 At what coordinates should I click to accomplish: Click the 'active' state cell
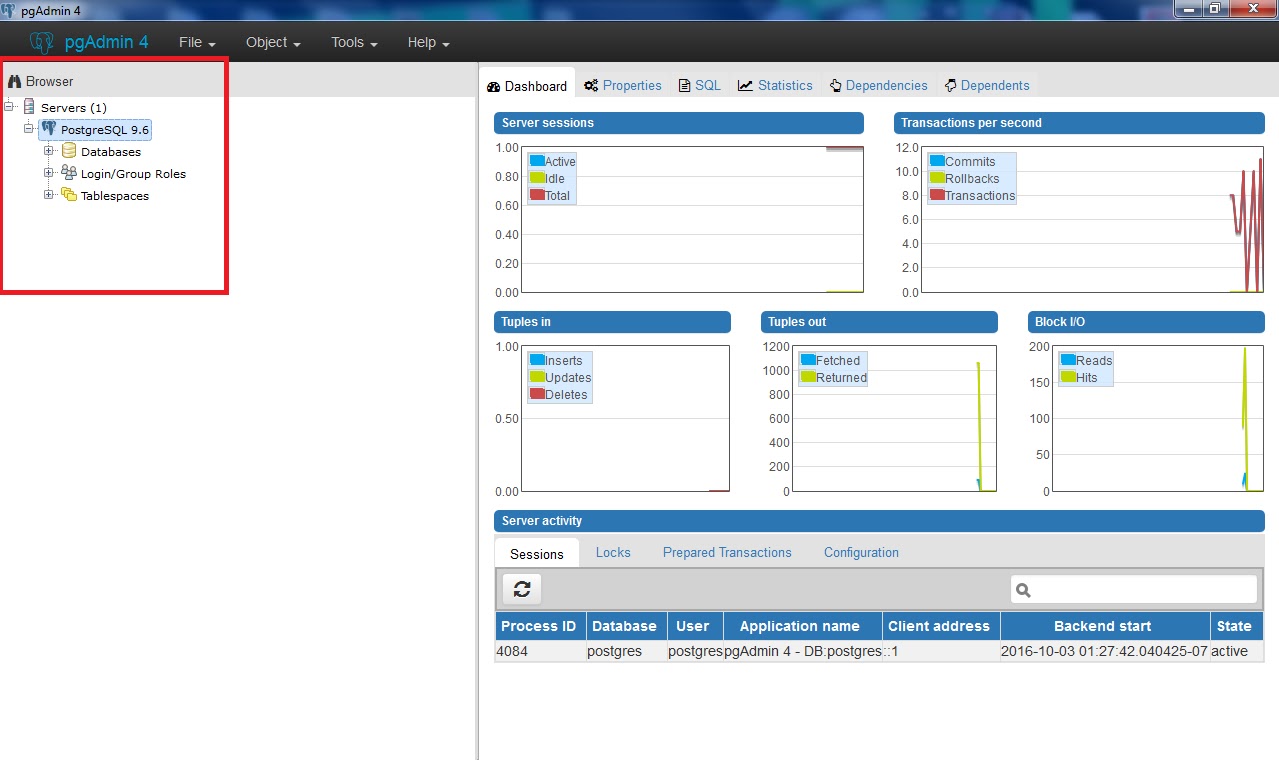point(1236,651)
